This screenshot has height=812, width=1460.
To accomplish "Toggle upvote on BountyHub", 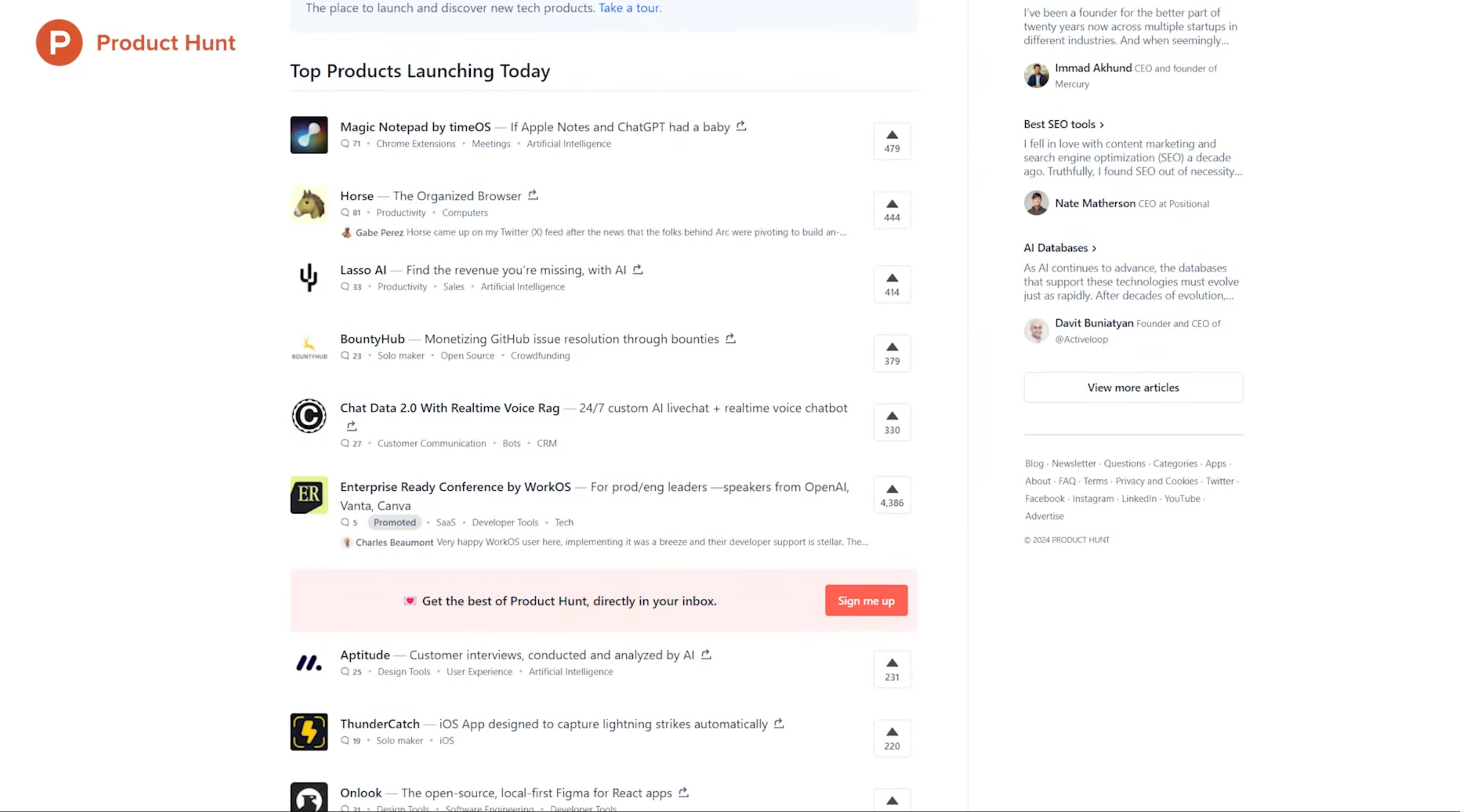I will (x=891, y=353).
